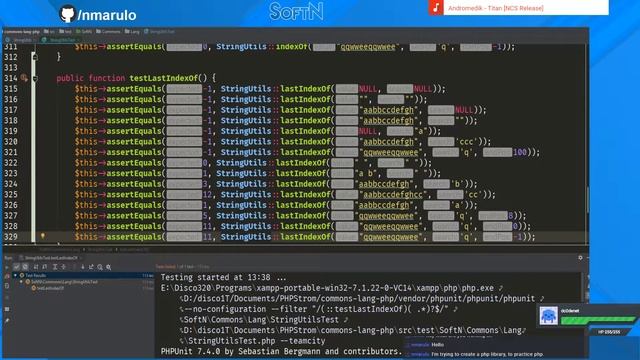640x360 pixels.
Task: Click the blue avatar in the stream overlay
Action: [548, 316]
